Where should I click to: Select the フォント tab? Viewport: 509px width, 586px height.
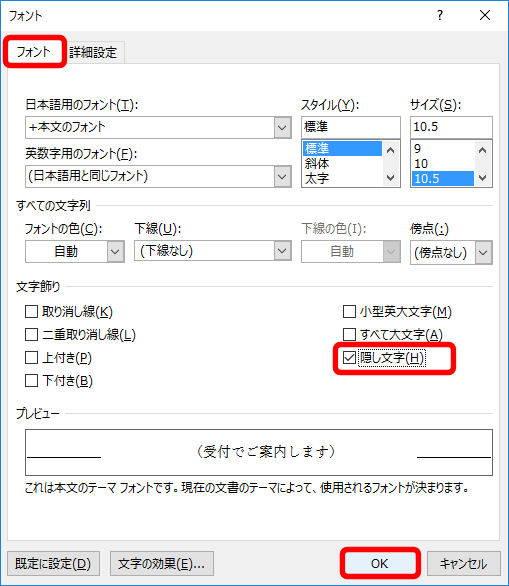point(34,52)
